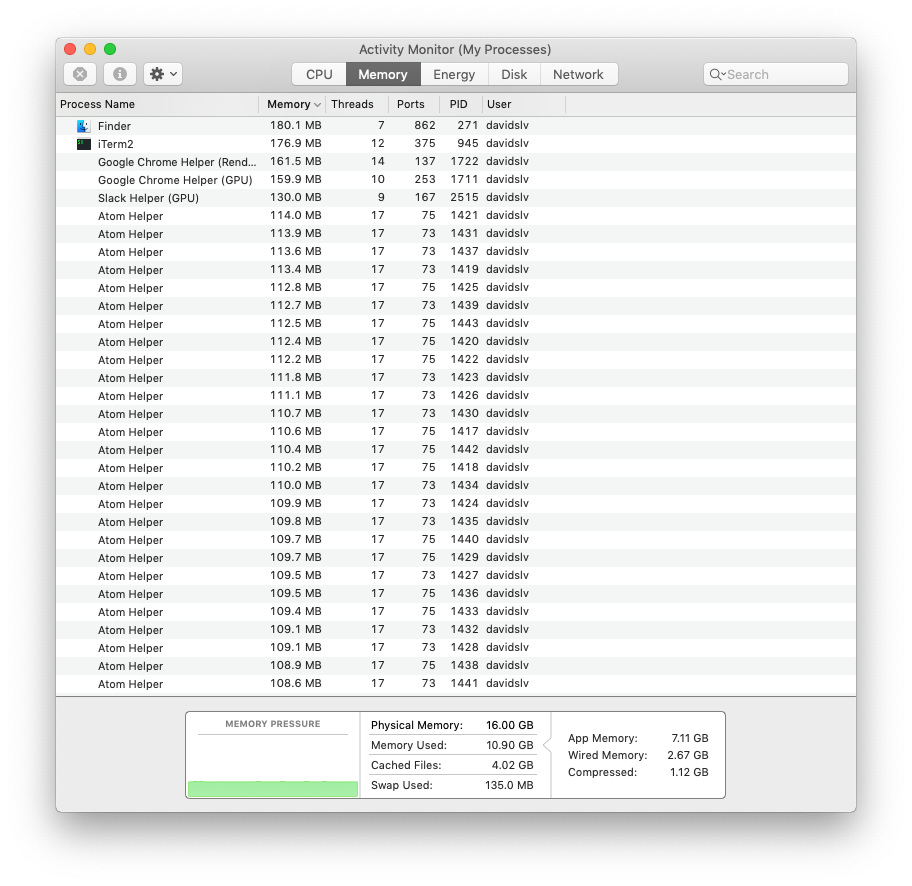Click the Finder application icon
Screen dimensions: 912x886
click(x=82, y=126)
